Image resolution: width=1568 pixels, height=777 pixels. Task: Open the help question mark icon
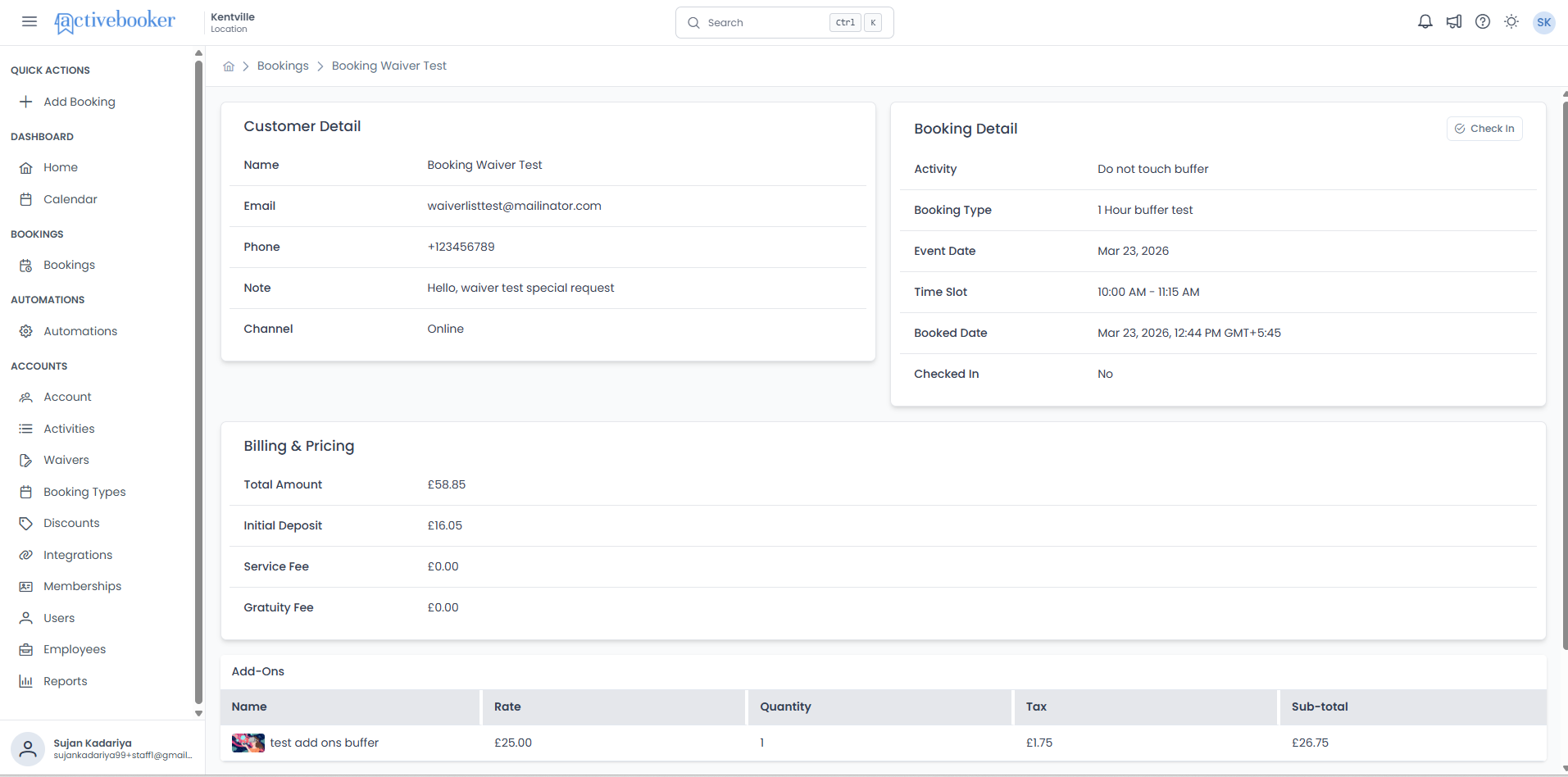click(x=1483, y=22)
